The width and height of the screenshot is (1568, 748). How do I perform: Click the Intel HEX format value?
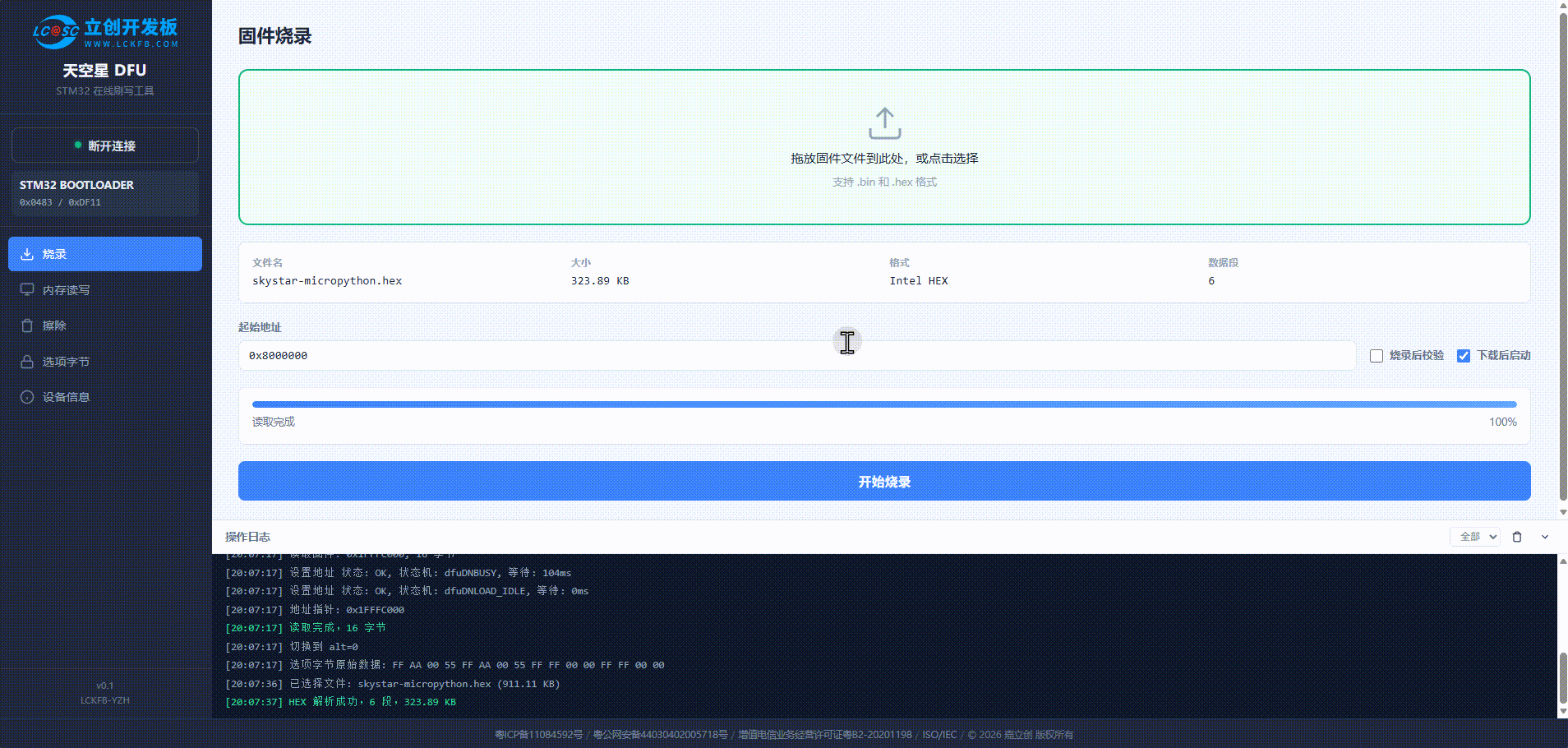coord(919,281)
